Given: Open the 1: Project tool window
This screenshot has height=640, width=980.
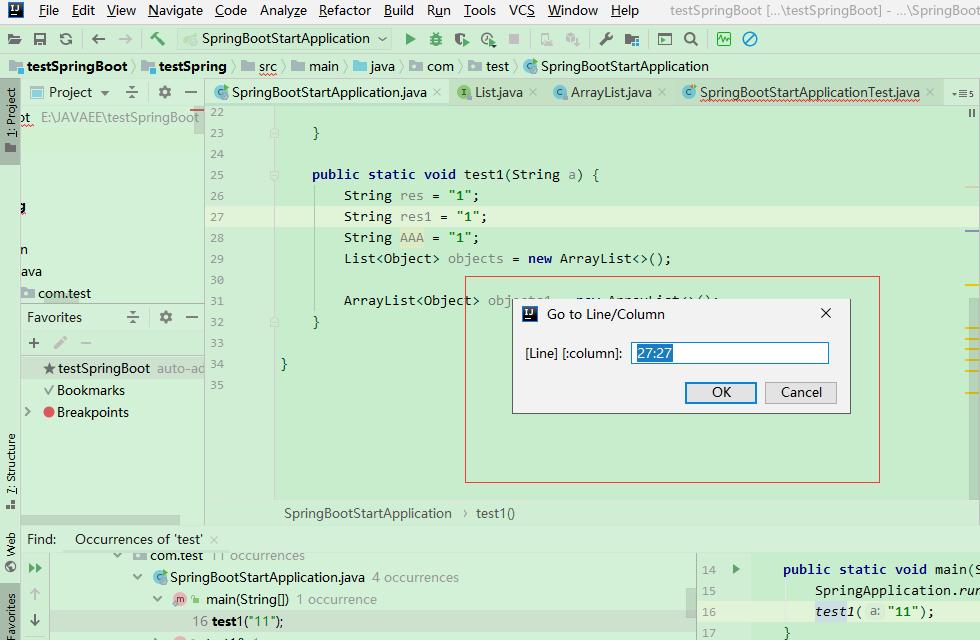Looking at the screenshot, I should tap(11, 119).
